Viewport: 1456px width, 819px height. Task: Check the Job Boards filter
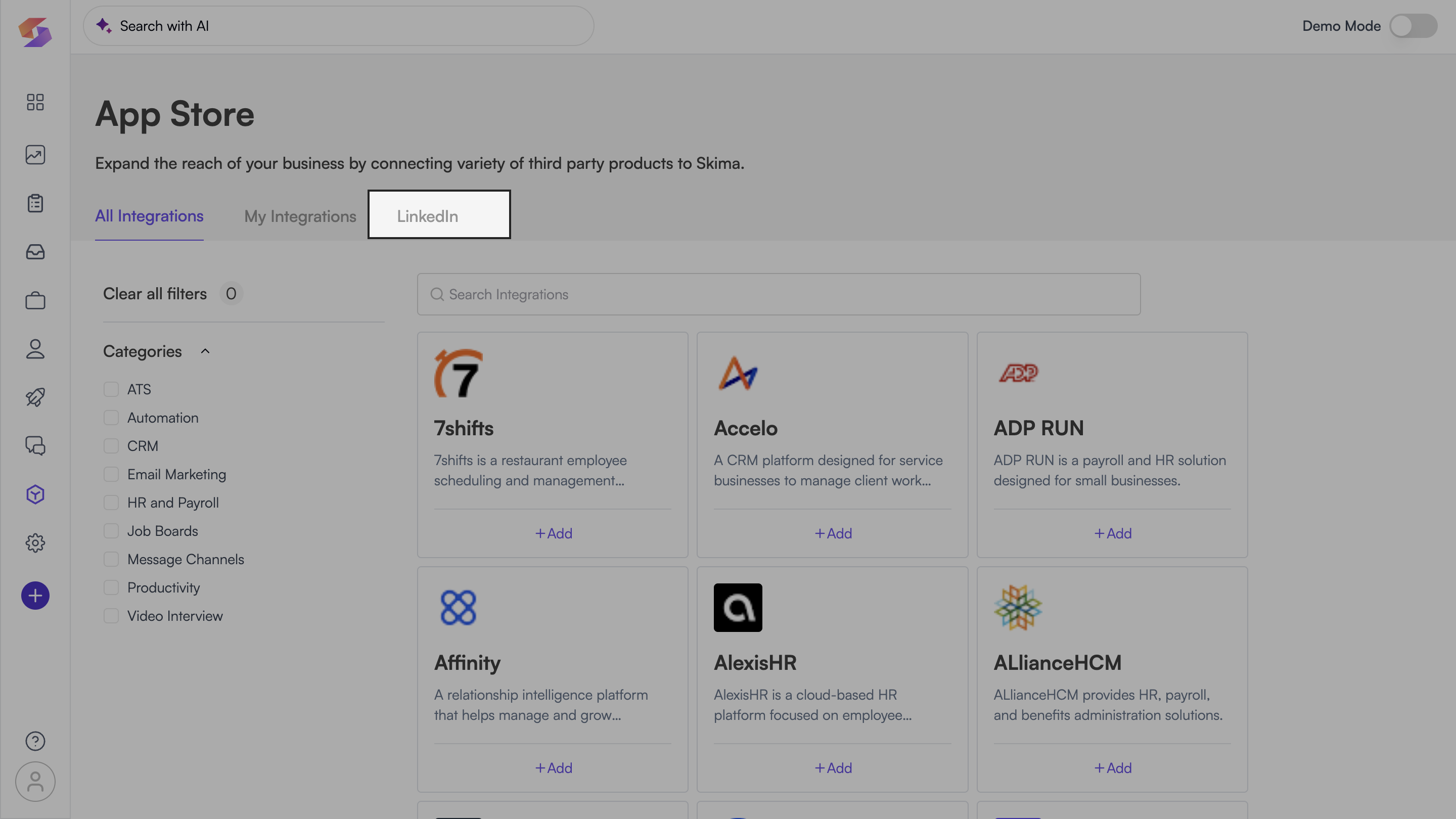111,531
